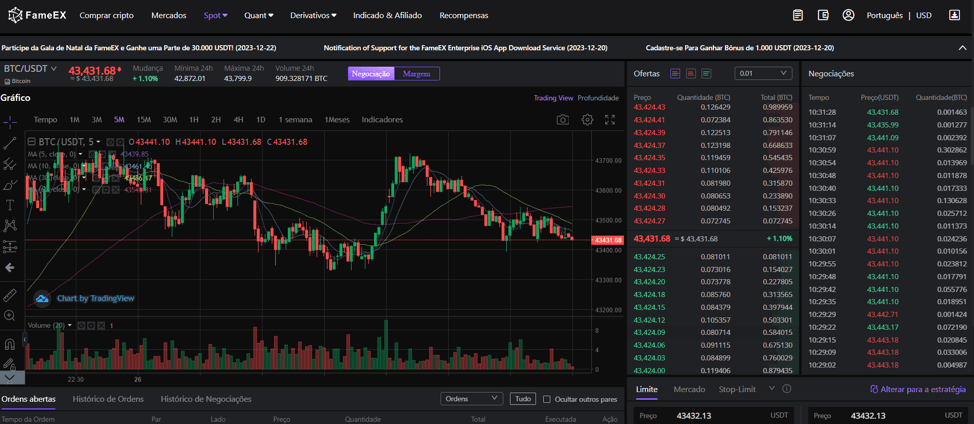Open the user account profile icon

pyautogui.click(x=848, y=16)
